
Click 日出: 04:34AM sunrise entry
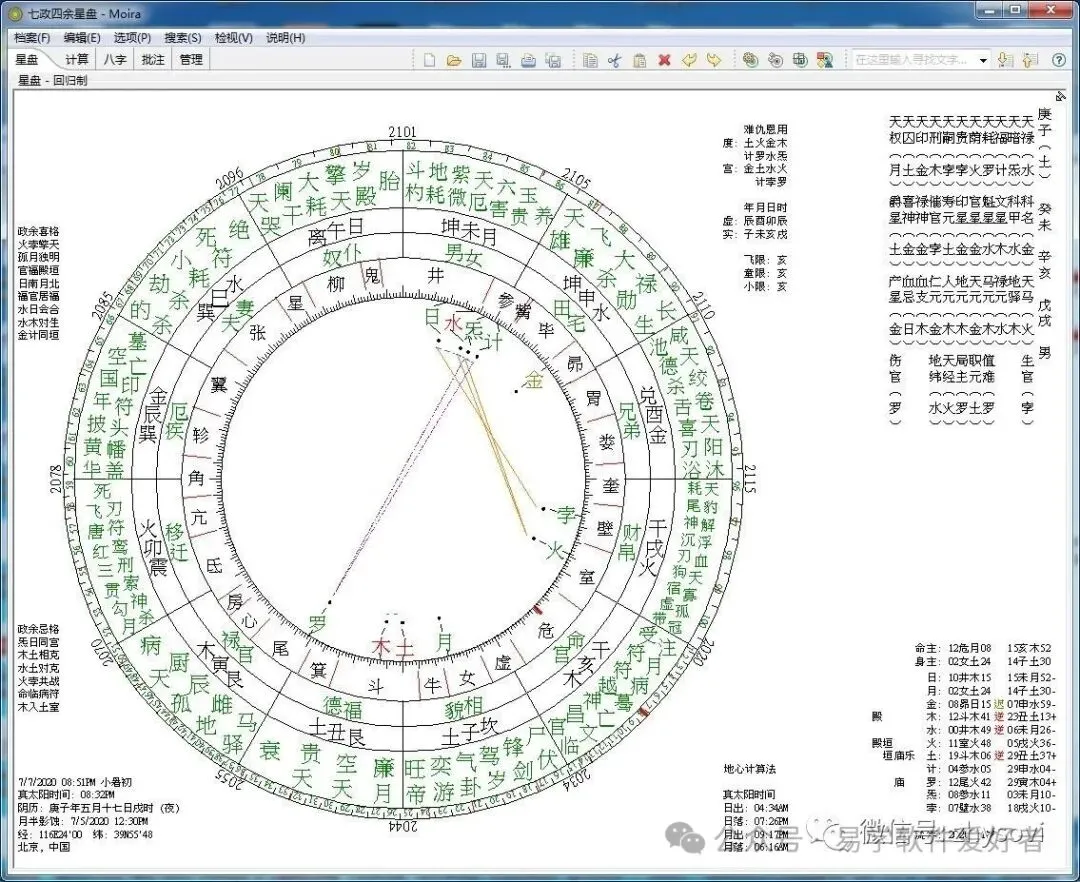coord(756,808)
